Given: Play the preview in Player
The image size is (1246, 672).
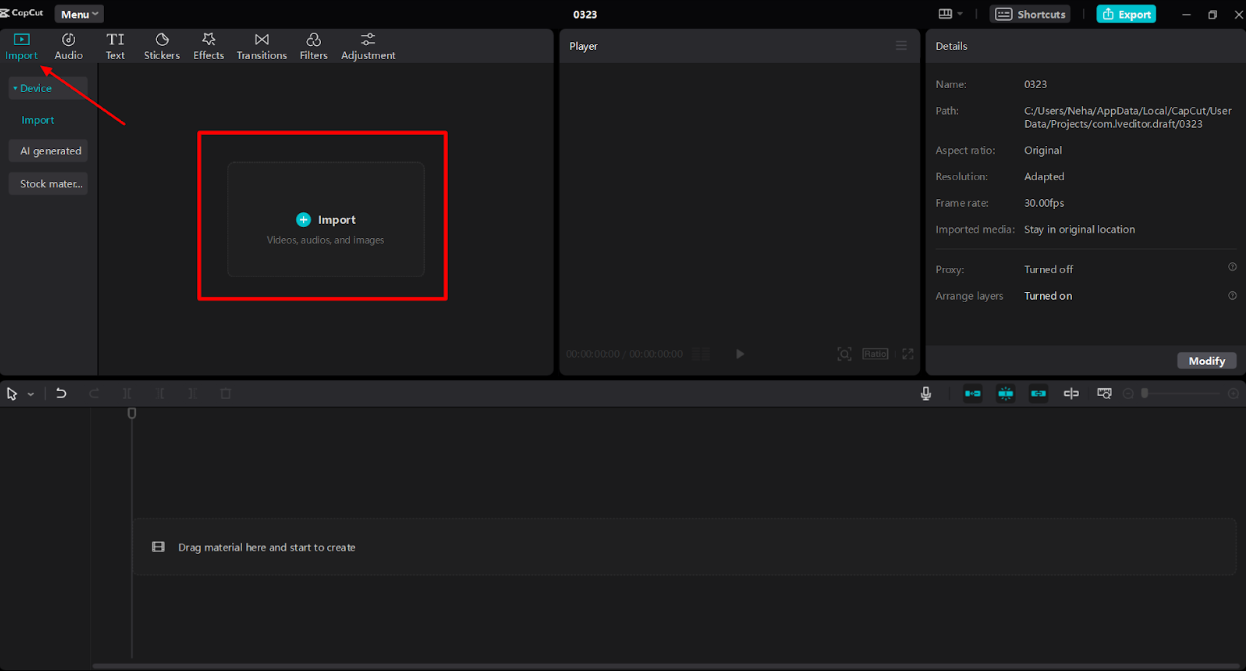Looking at the screenshot, I should [x=740, y=354].
